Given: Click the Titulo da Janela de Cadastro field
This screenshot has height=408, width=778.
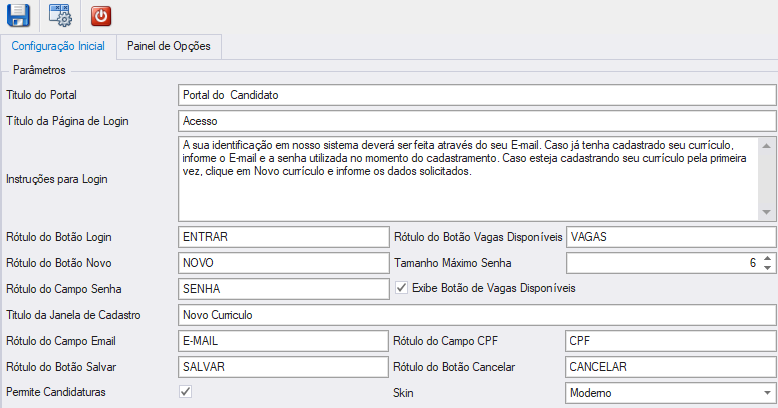Looking at the screenshot, I should [x=477, y=315].
